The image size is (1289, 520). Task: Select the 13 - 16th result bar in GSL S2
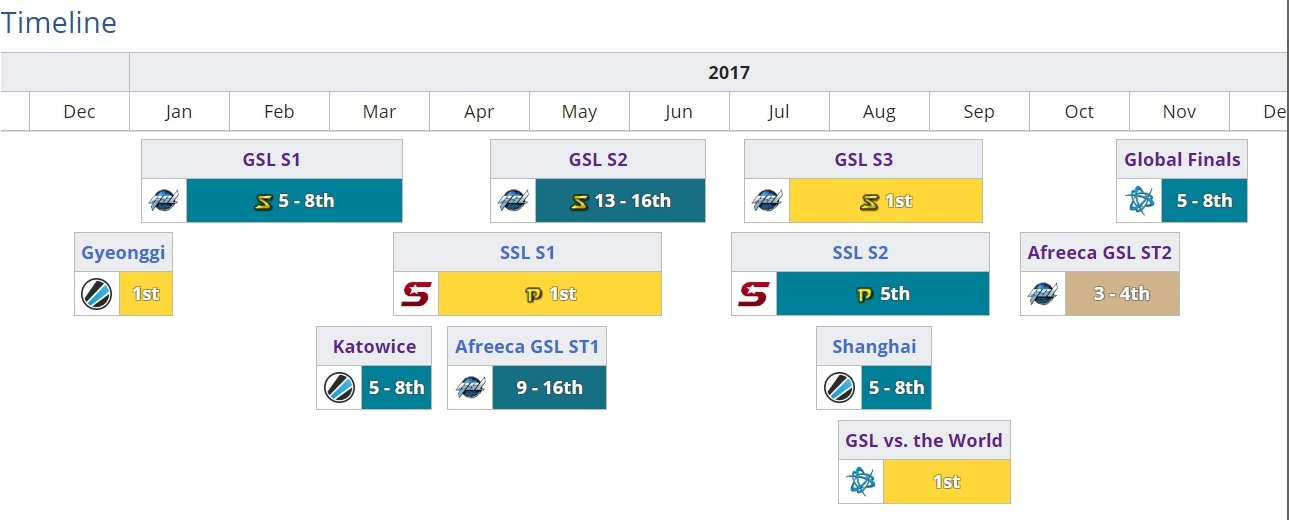[x=620, y=201]
